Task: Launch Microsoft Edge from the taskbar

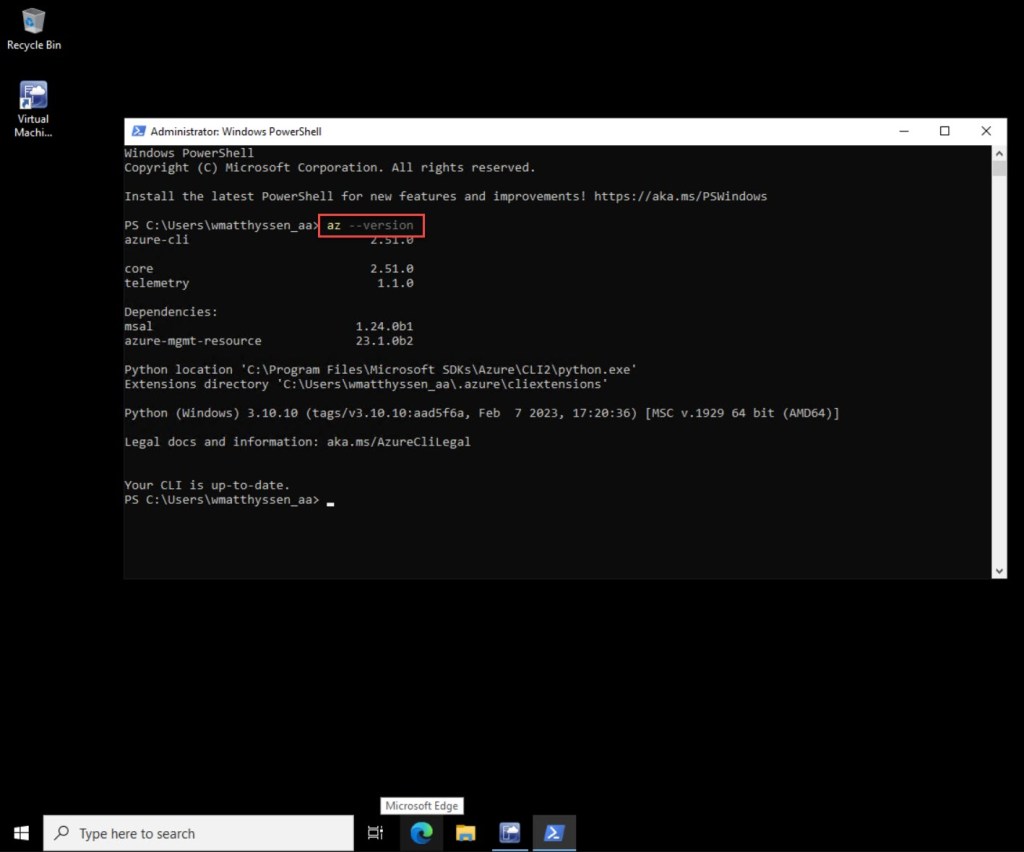Action: click(x=421, y=833)
